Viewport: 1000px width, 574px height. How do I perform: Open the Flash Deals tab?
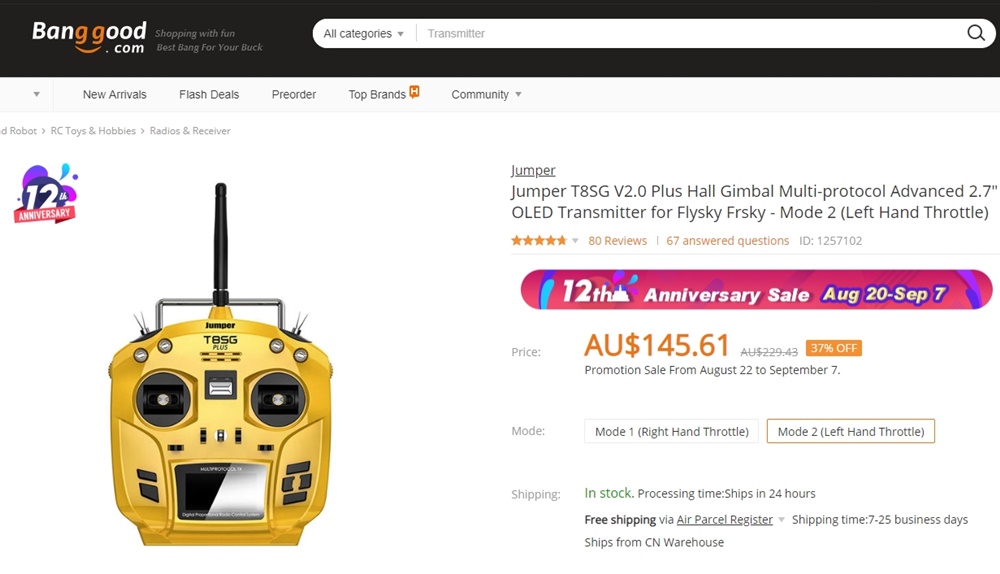point(209,94)
